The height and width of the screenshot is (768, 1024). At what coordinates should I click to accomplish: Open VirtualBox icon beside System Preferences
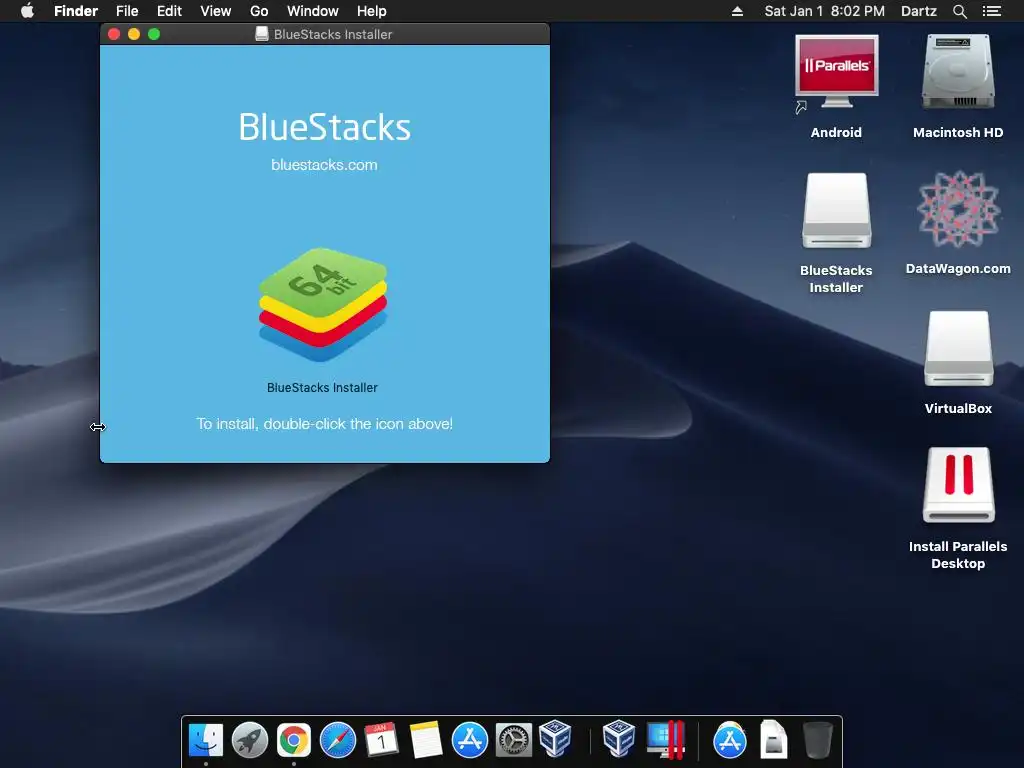coord(556,739)
